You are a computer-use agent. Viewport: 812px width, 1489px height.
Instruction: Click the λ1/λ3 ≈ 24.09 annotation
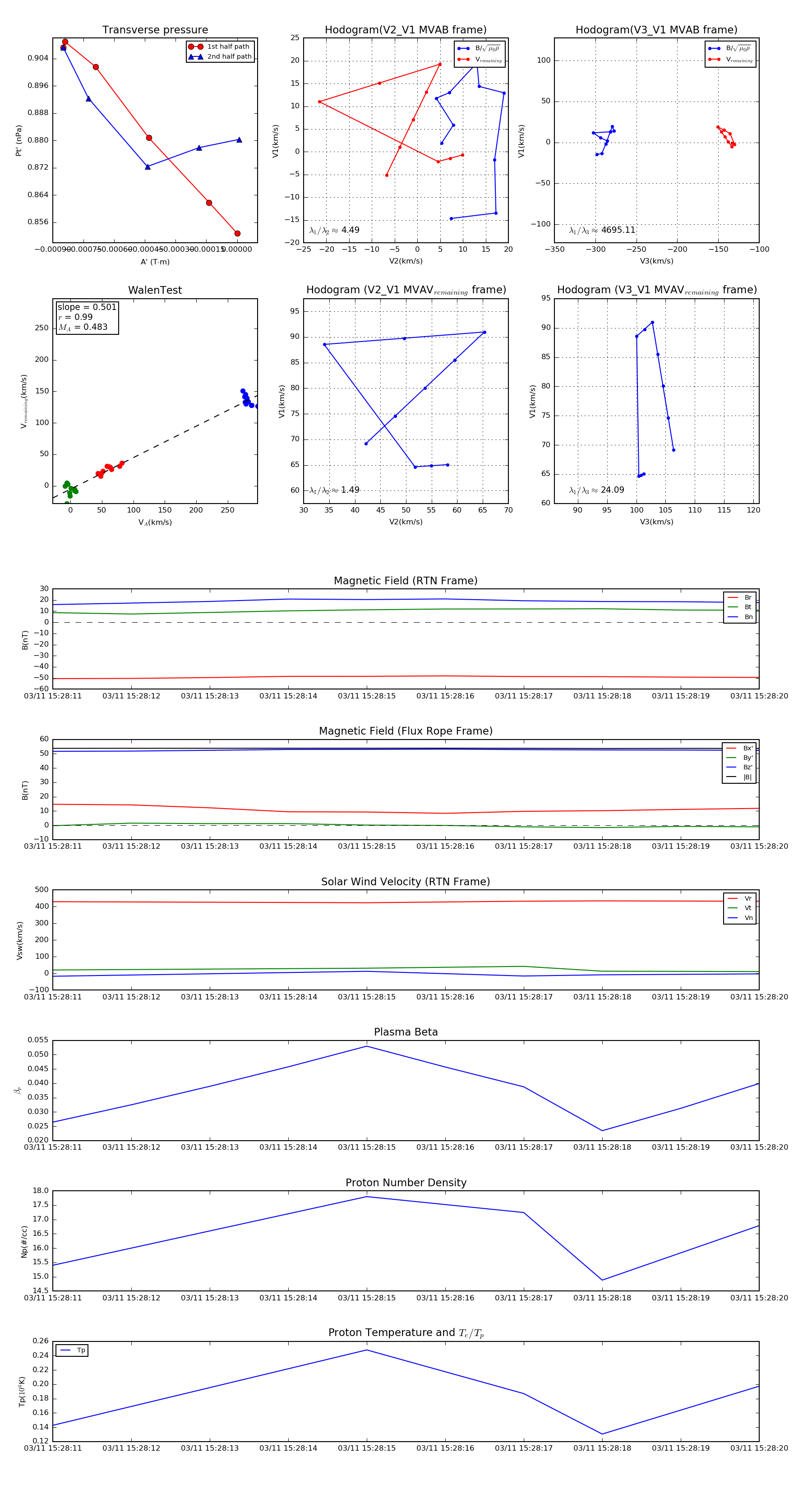[596, 490]
